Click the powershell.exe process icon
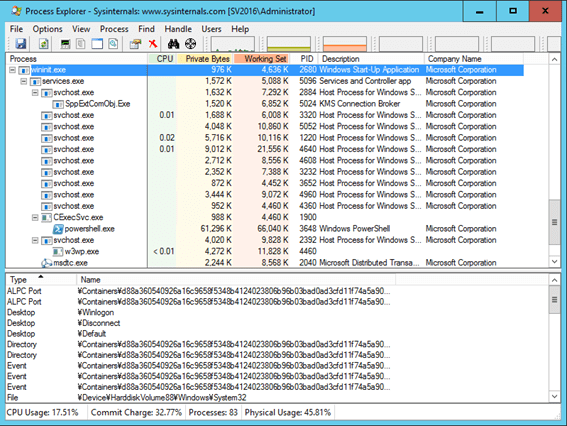 tap(58, 229)
